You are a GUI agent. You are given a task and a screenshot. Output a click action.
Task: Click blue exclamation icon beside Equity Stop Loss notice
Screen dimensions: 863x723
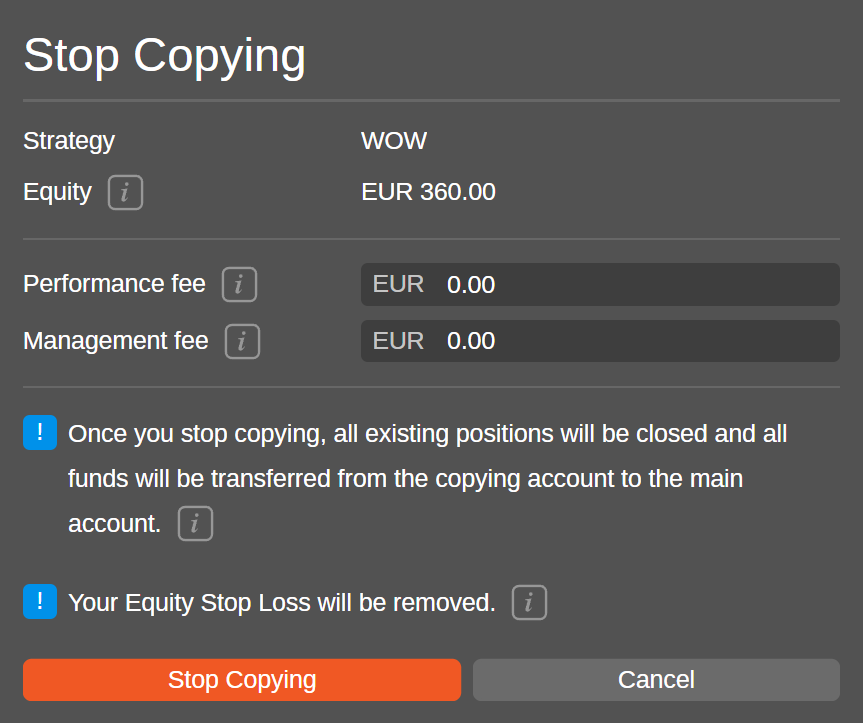coord(40,602)
